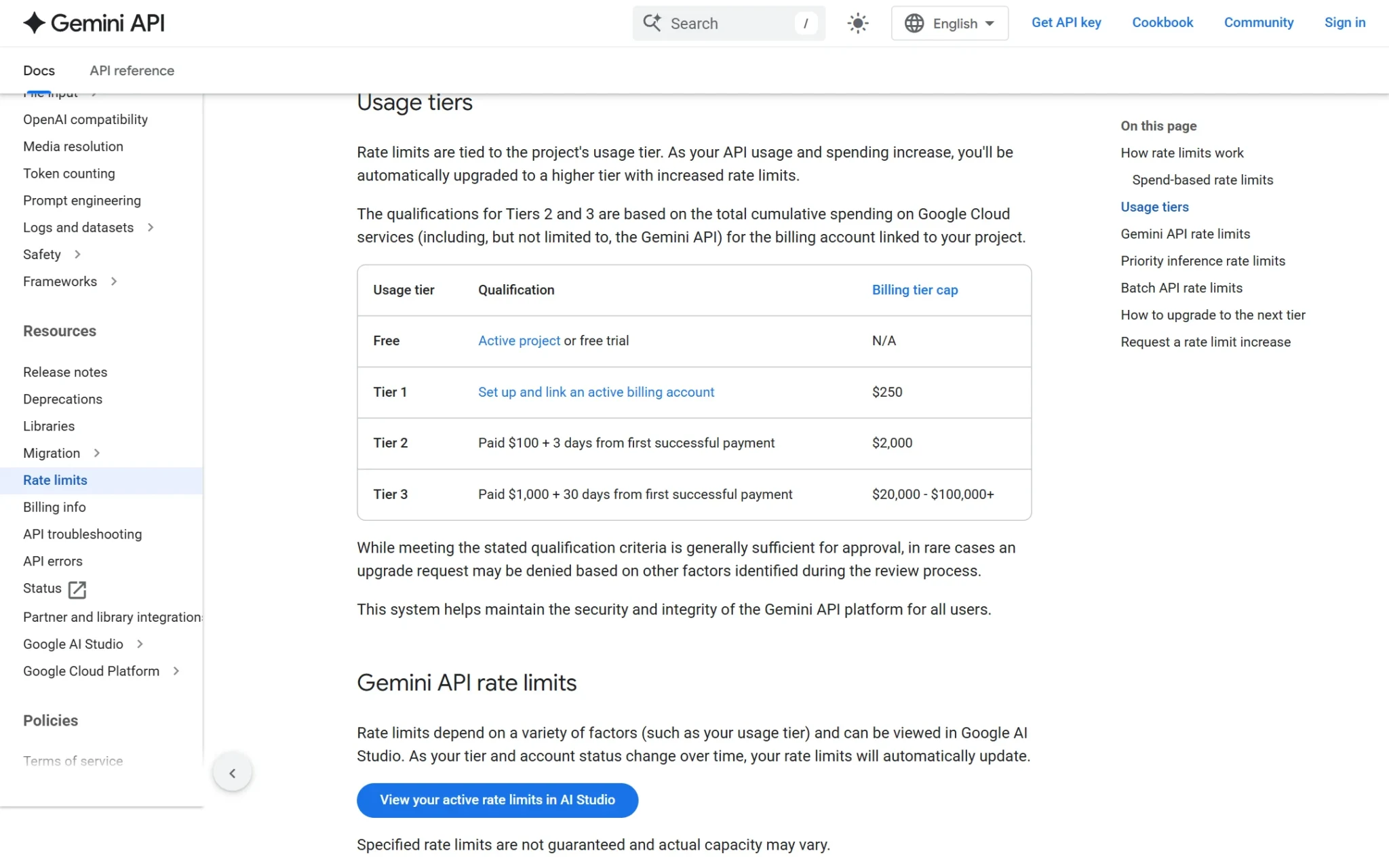The image size is (1389, 868).
Task: Toggle the light/dark theme sun icon
Action: (x=858, y=23)
